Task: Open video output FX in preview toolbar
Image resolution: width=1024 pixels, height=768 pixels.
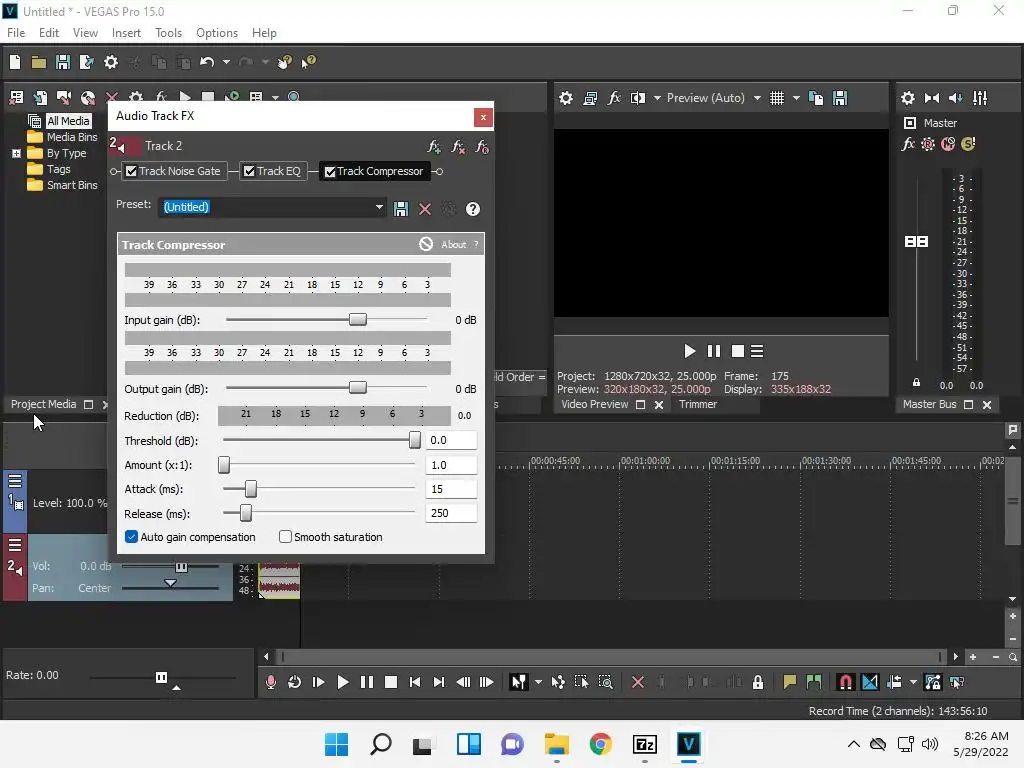Action: coord(614,98)
